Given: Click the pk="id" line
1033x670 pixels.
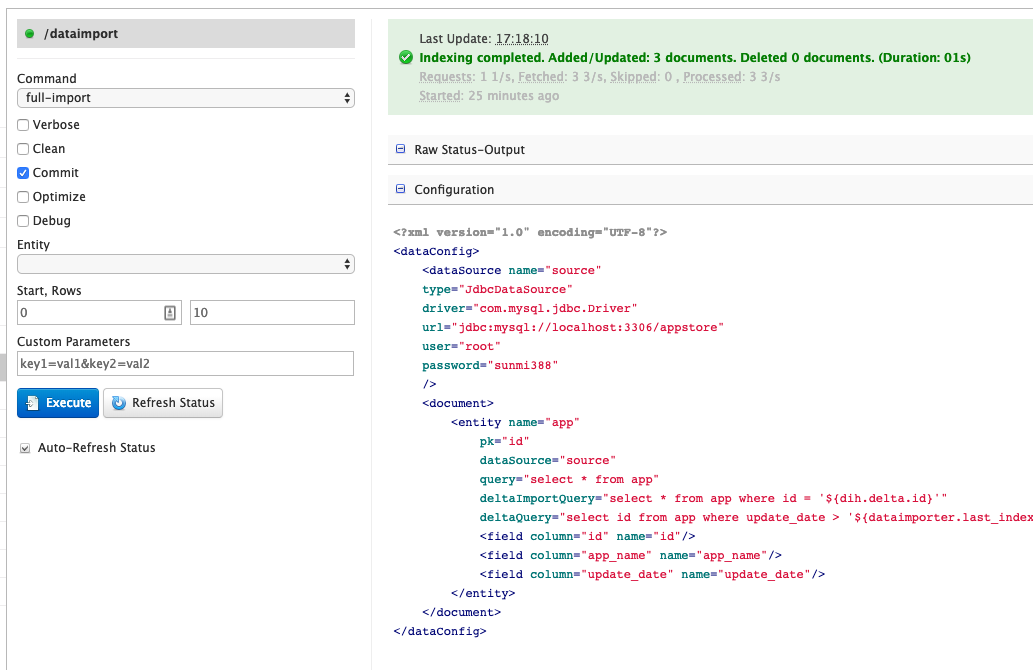Looking at the screenshot, I should pyautogui.click(x=505, y=441).
